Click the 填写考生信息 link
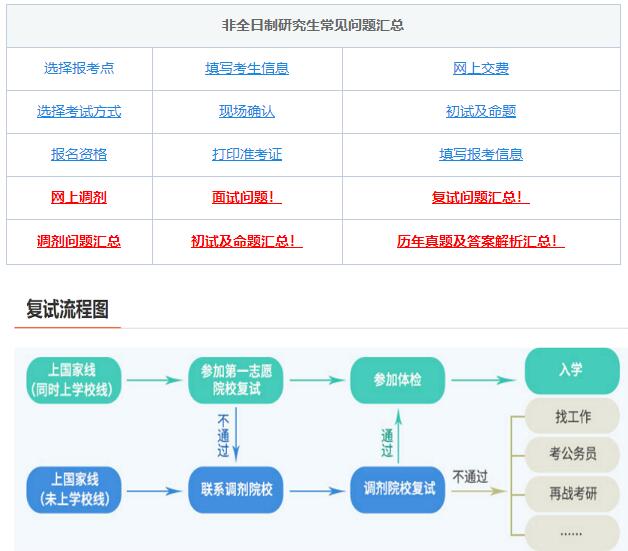This screenshot has width=628, height=551. click(x=247, y=68)
